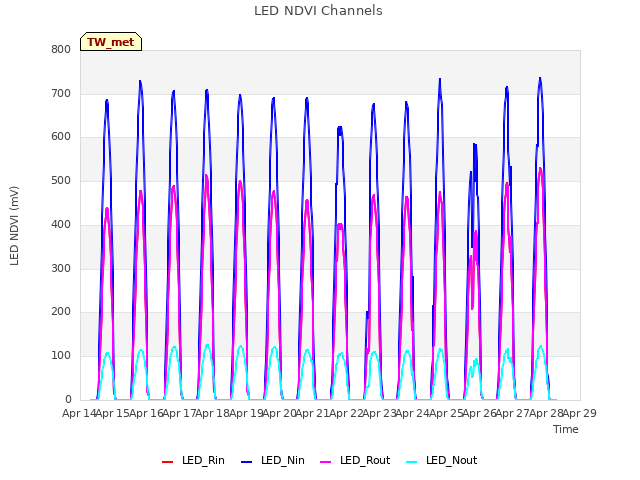
Task: Click the Apr 22 x-axis tick label
Action: pos(346,413)
